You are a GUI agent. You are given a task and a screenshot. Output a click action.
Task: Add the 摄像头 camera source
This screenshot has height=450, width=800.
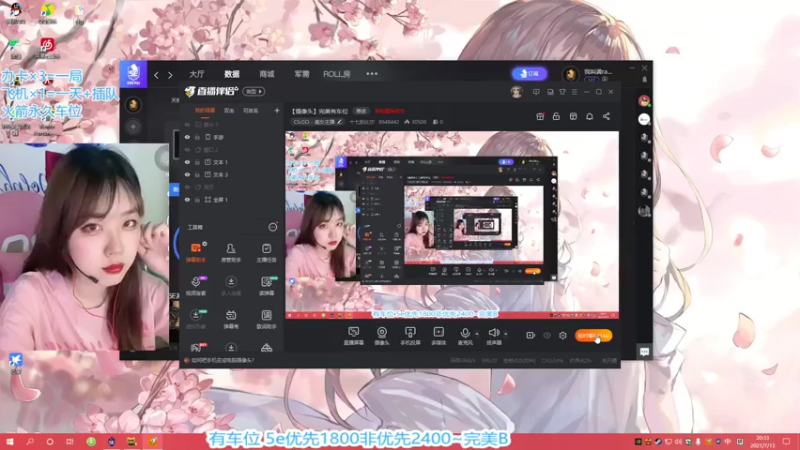coord(382,336)
